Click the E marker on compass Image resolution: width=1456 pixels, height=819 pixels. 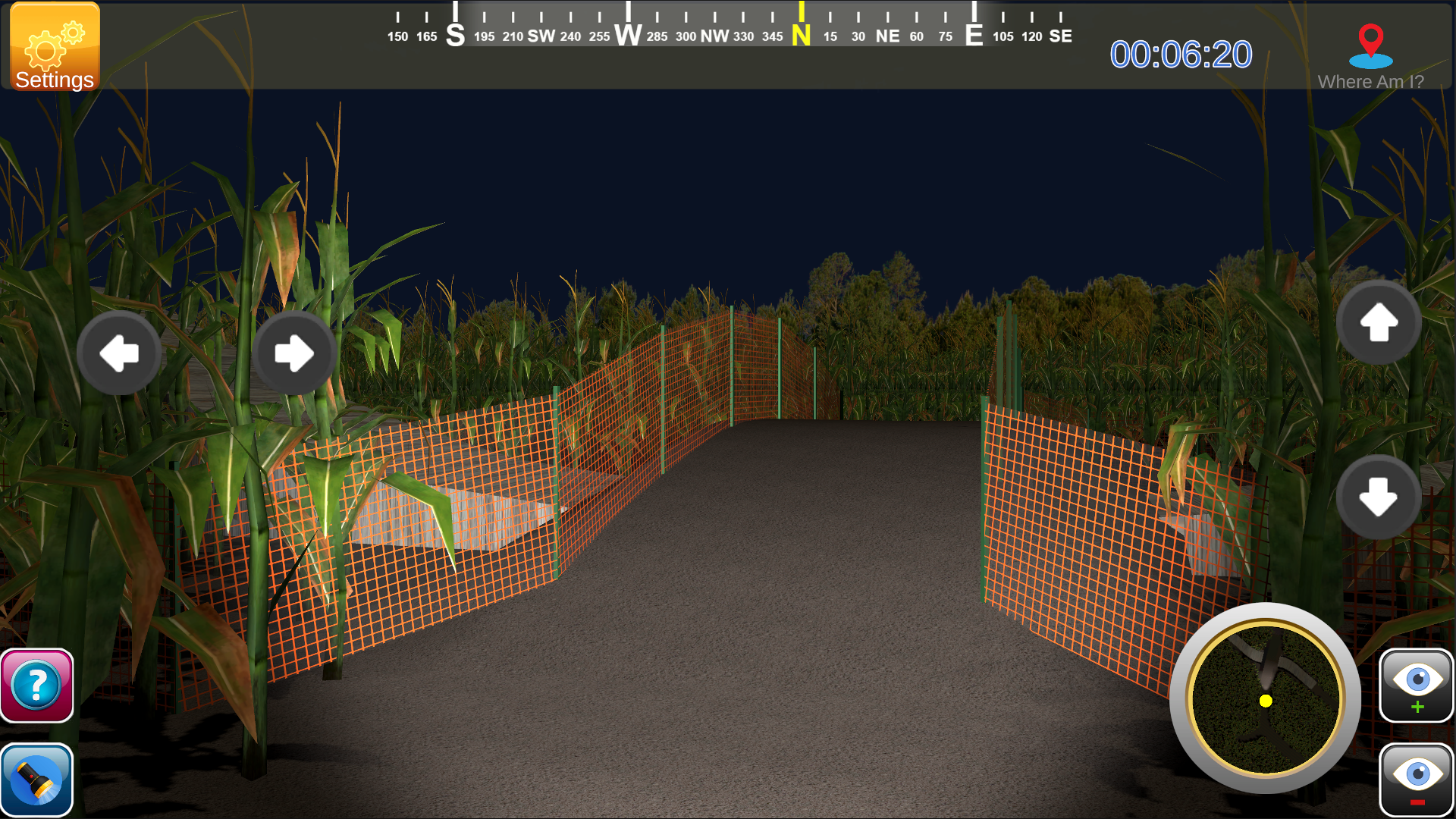click(x=974, y=35)
